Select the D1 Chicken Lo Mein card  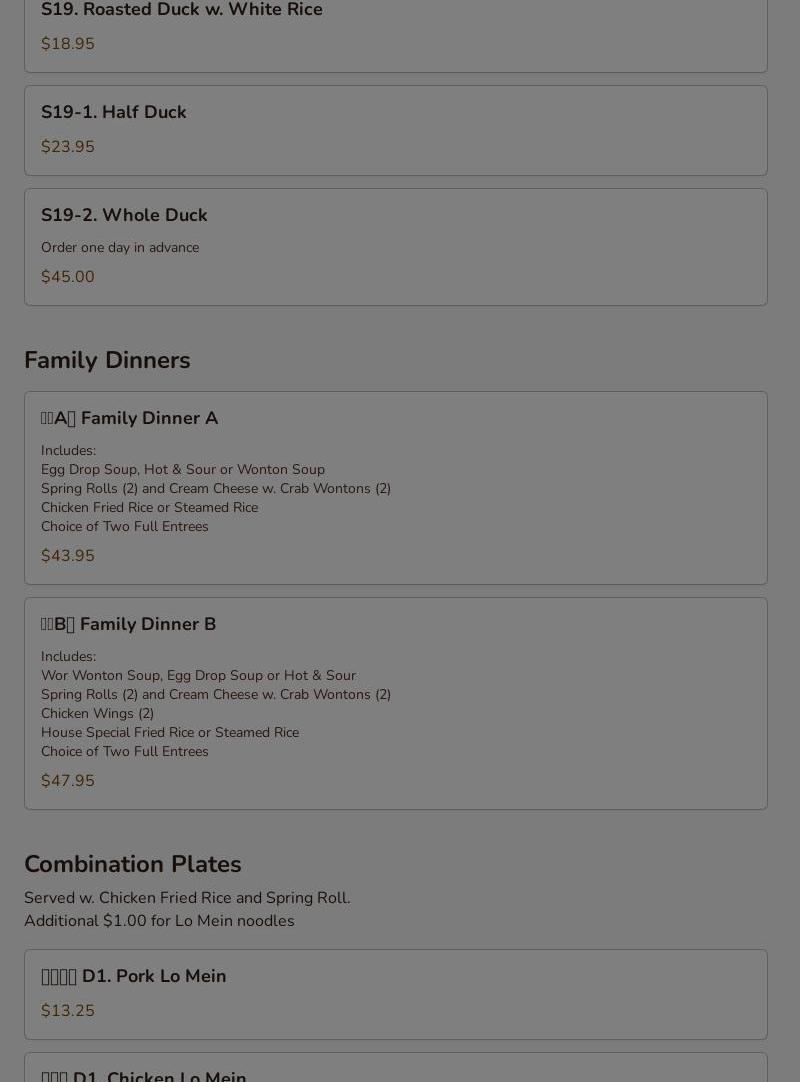tap(396, 1068)
